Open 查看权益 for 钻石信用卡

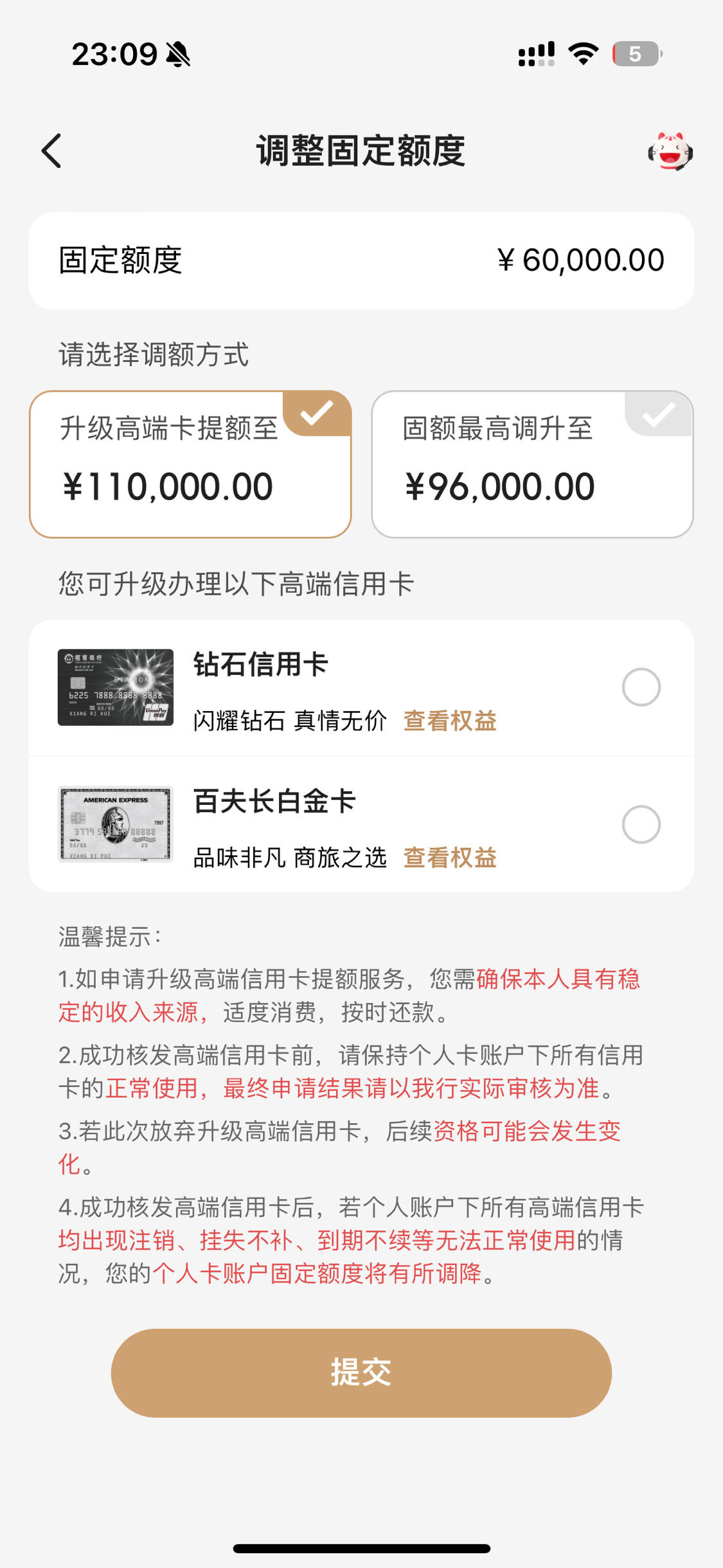pyautogui.click(x=450, y=721)
